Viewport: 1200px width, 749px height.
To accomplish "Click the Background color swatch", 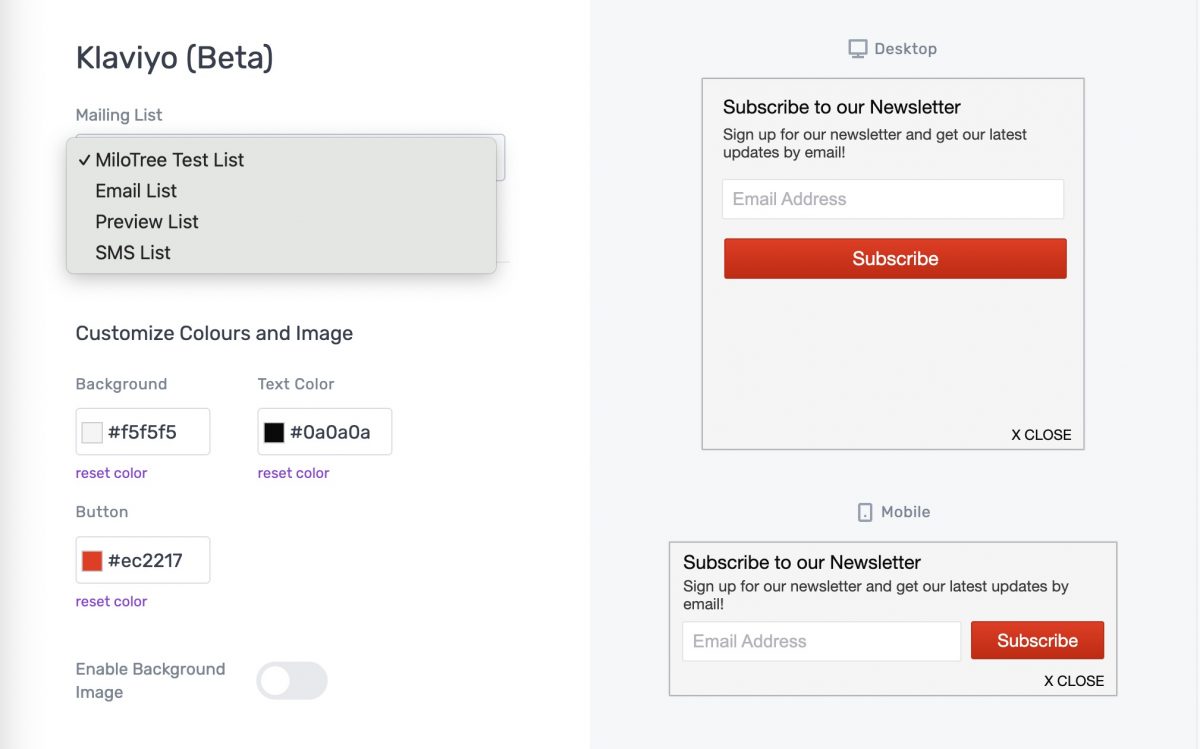I will click(92, 433).
